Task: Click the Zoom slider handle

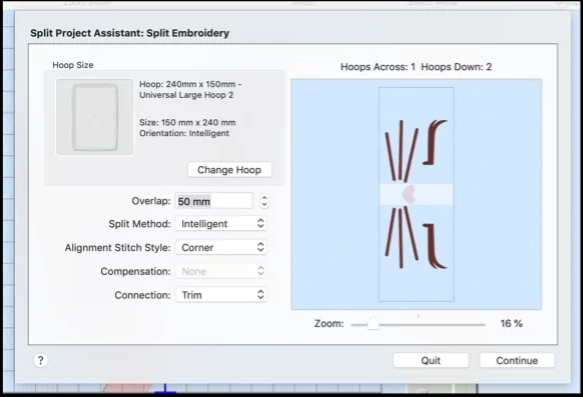Action: (373, 324)
